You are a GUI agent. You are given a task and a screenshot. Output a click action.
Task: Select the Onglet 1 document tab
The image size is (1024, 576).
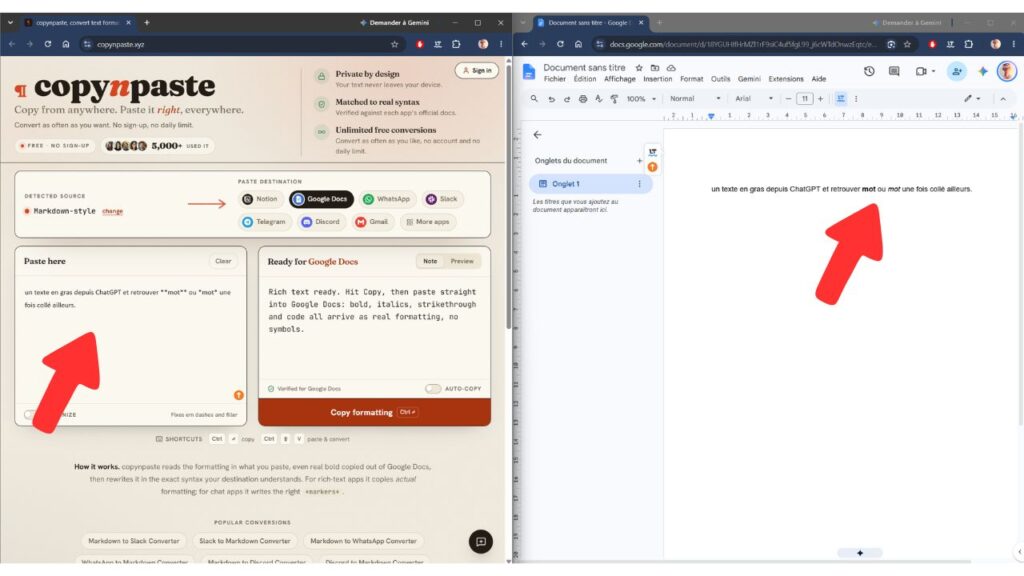[590, 184]
